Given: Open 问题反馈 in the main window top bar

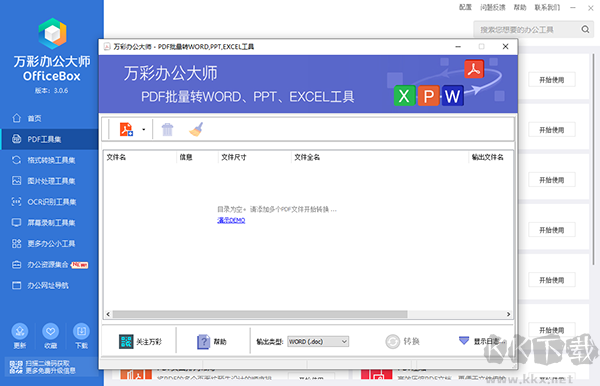Looking at the screenshot, I should tap(493, 7).
